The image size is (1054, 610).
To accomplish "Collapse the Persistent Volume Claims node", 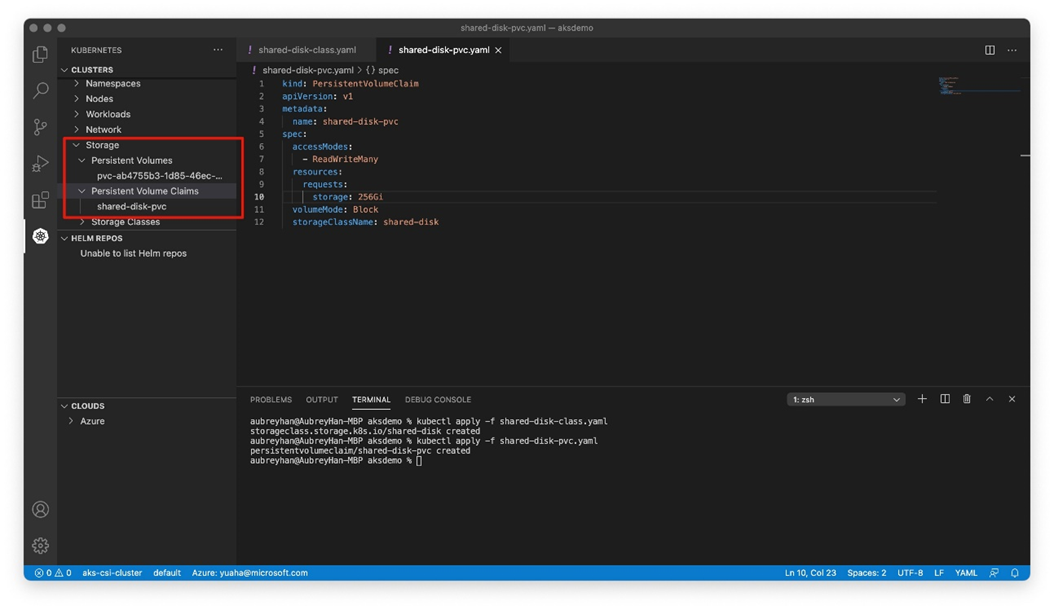I will [82, 191].
